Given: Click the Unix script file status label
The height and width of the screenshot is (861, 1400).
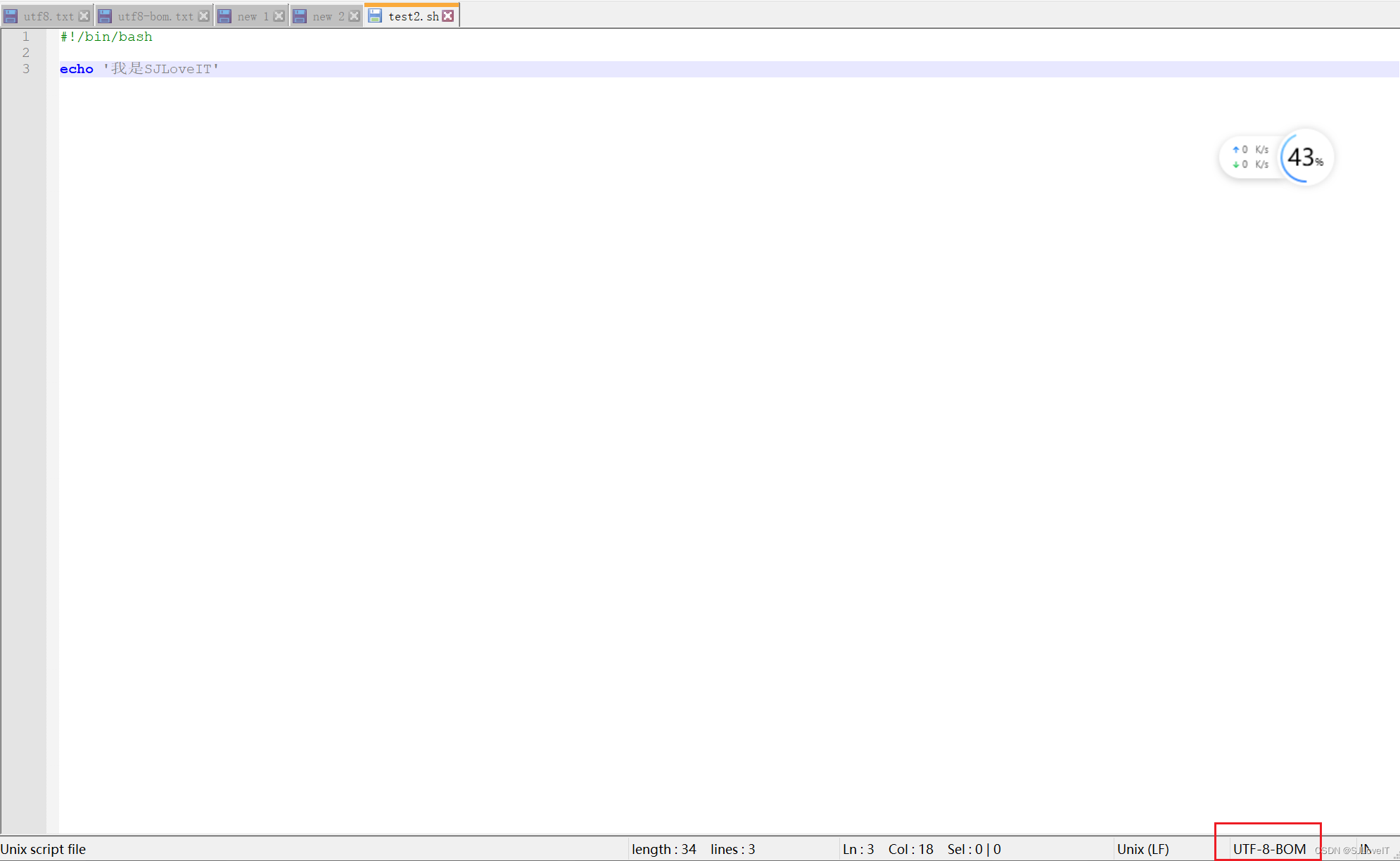Looking at the screenshot, I should pos(43,849).
